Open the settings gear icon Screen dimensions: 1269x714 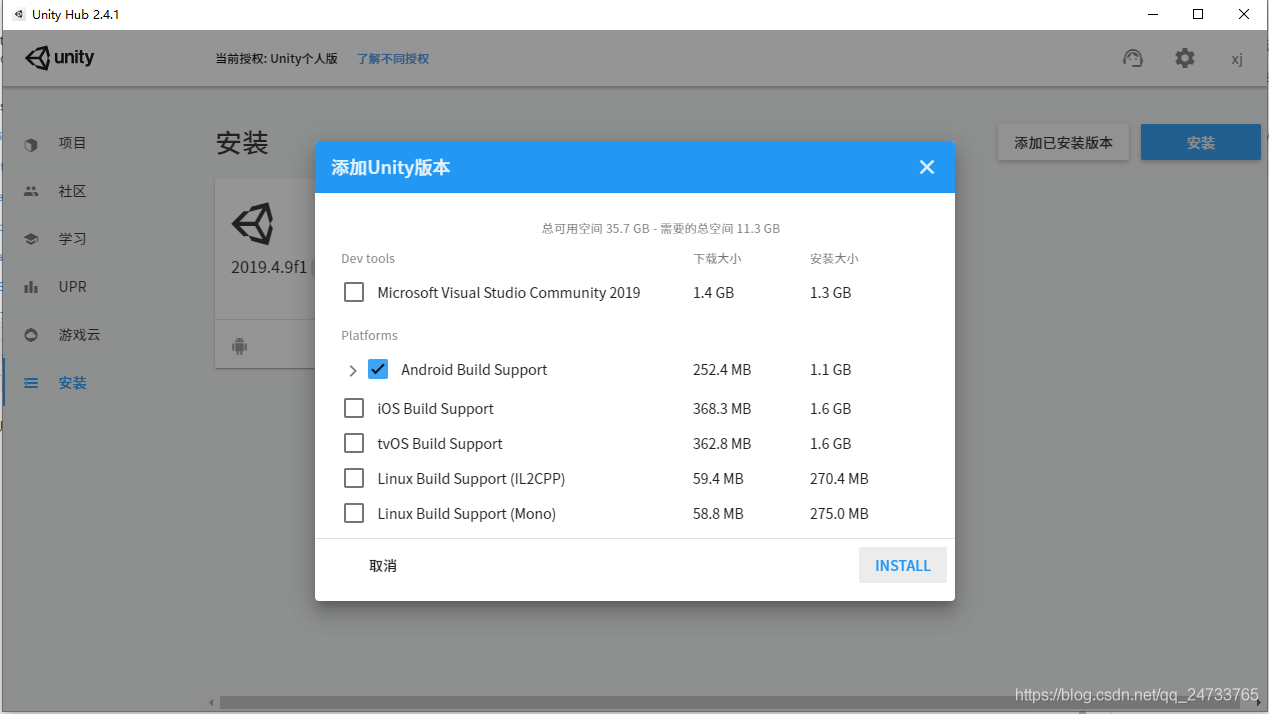click(1185, 58)
